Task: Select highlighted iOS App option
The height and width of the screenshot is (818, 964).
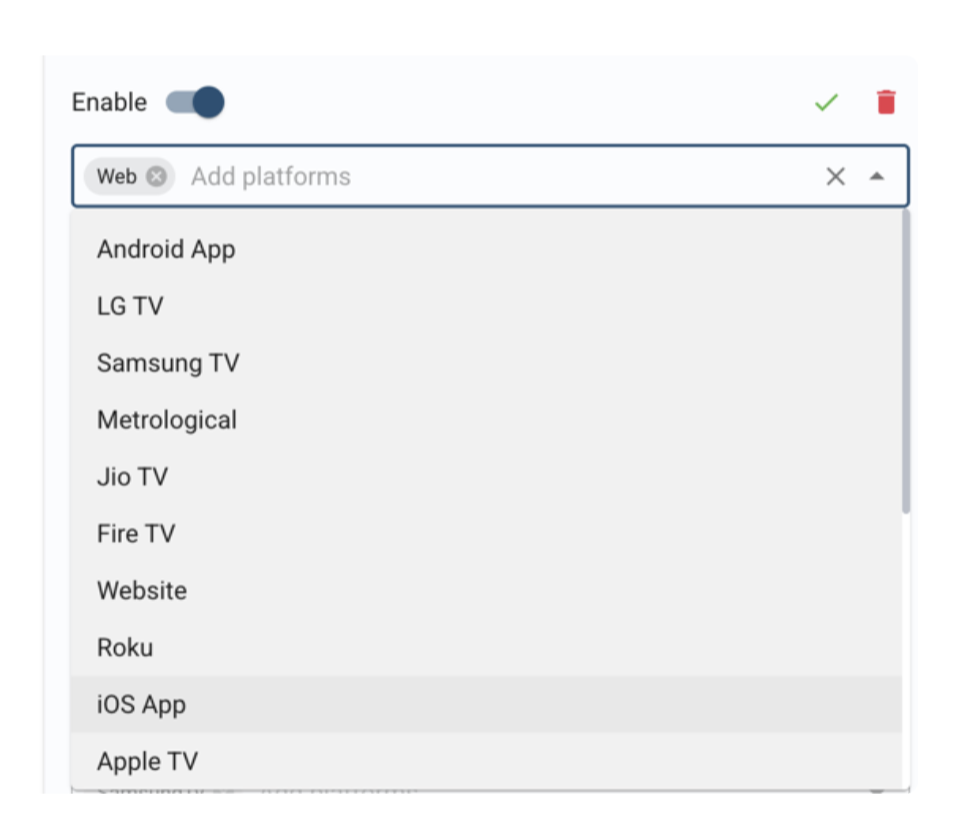Action: point(486,704)
